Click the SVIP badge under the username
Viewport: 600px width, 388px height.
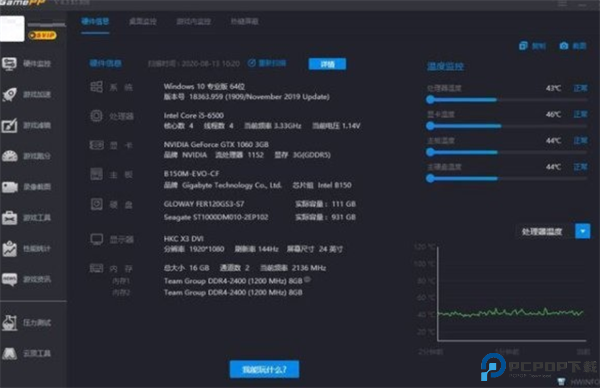click(42, 36)
